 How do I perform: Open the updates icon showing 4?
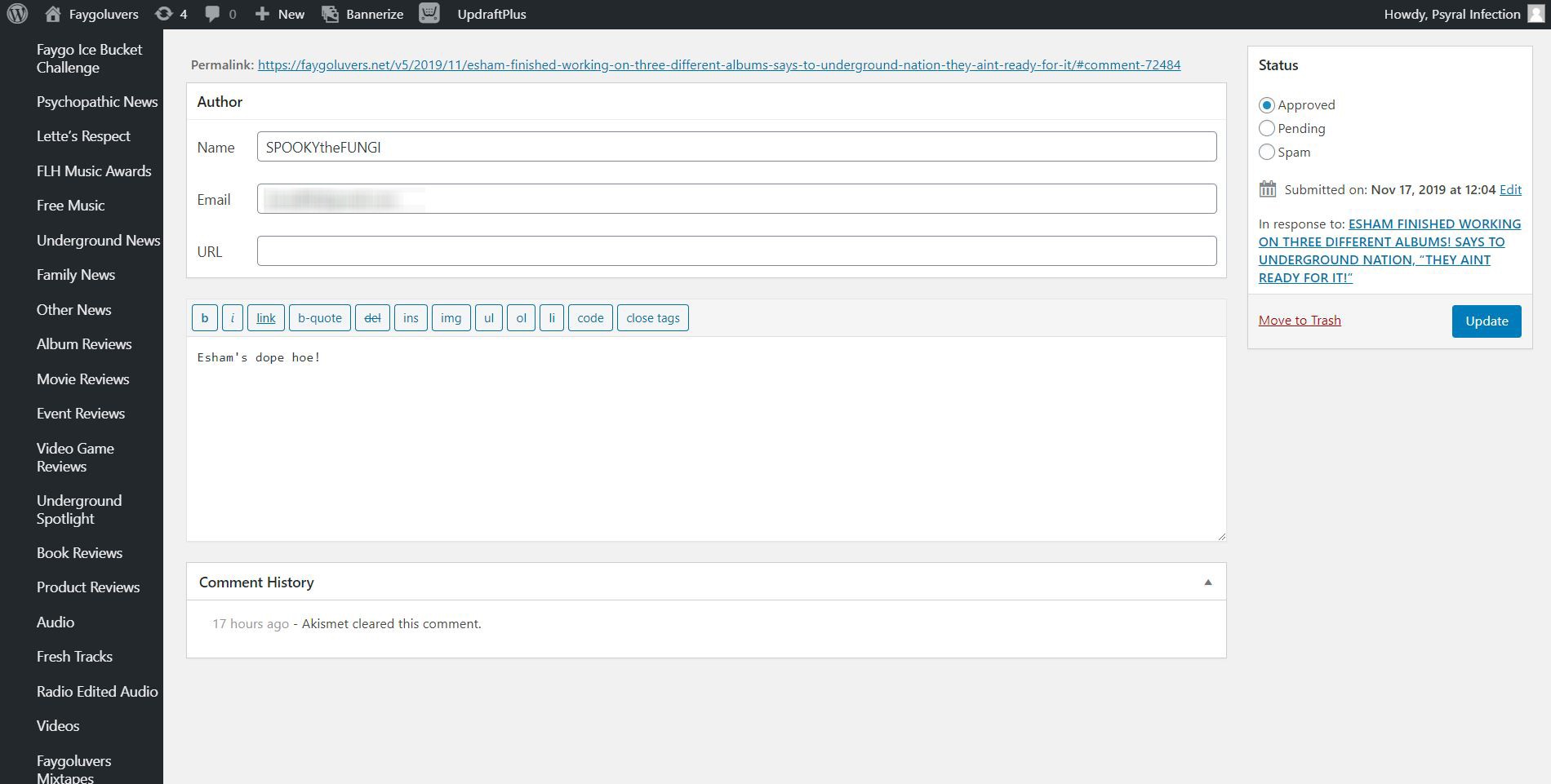click(164, 14)
